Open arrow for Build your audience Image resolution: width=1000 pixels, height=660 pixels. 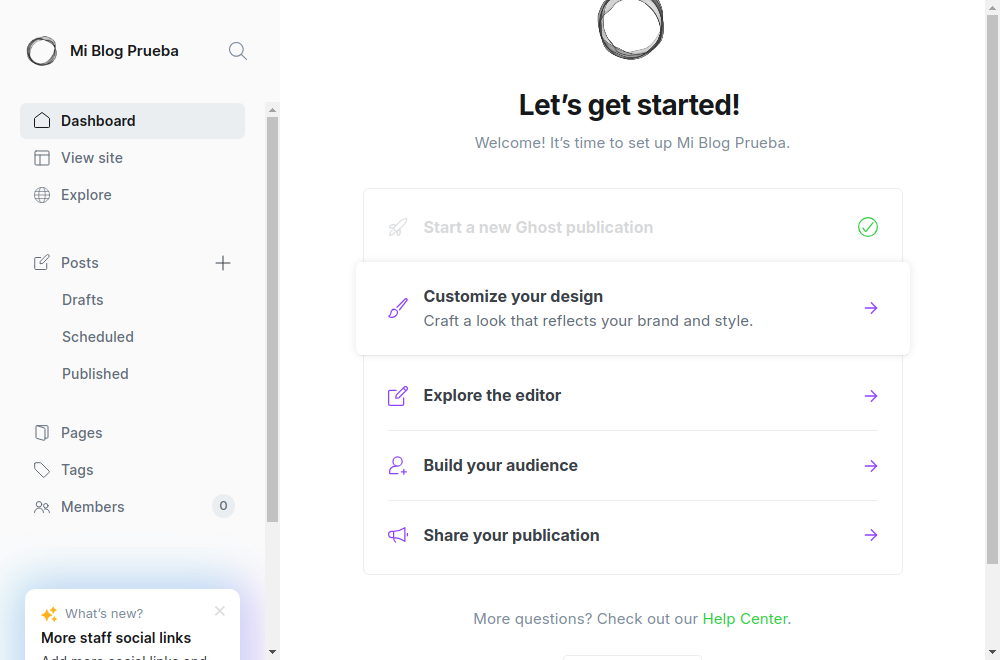(871, 466)
